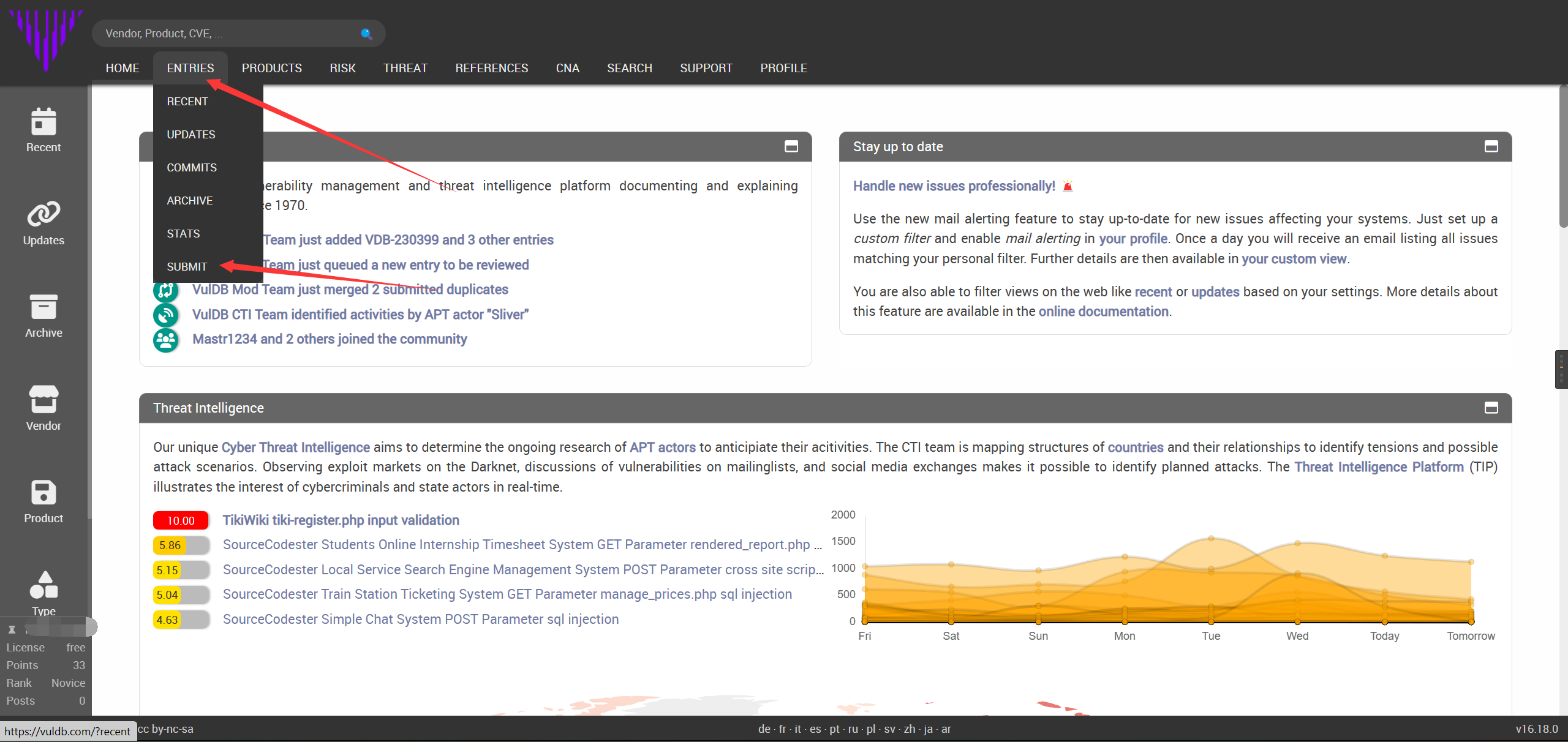
Task: Open Type shapes icon in sidebar
Action: click(x=43, y=585)
